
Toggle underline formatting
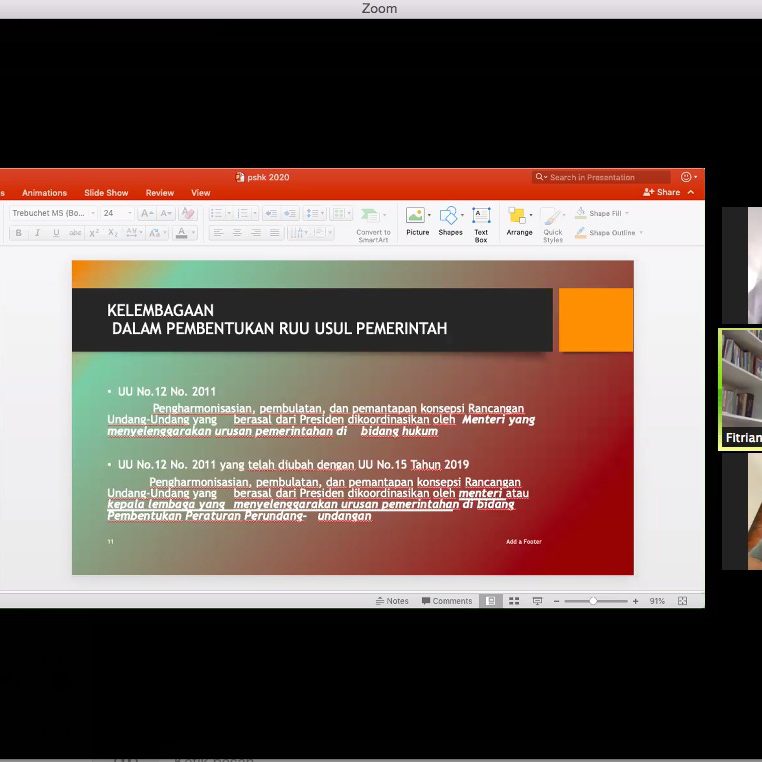point(56,233)
